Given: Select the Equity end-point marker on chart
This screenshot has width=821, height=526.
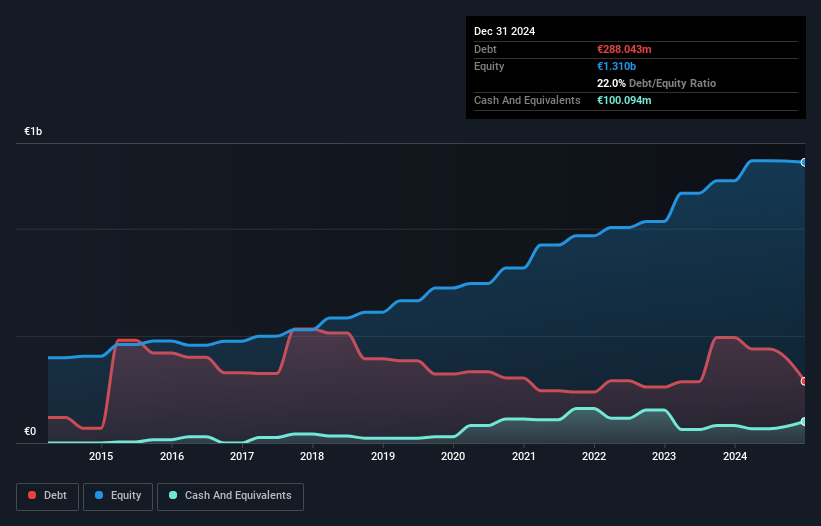Looking at the screenshot, I should tap(804, 163).
